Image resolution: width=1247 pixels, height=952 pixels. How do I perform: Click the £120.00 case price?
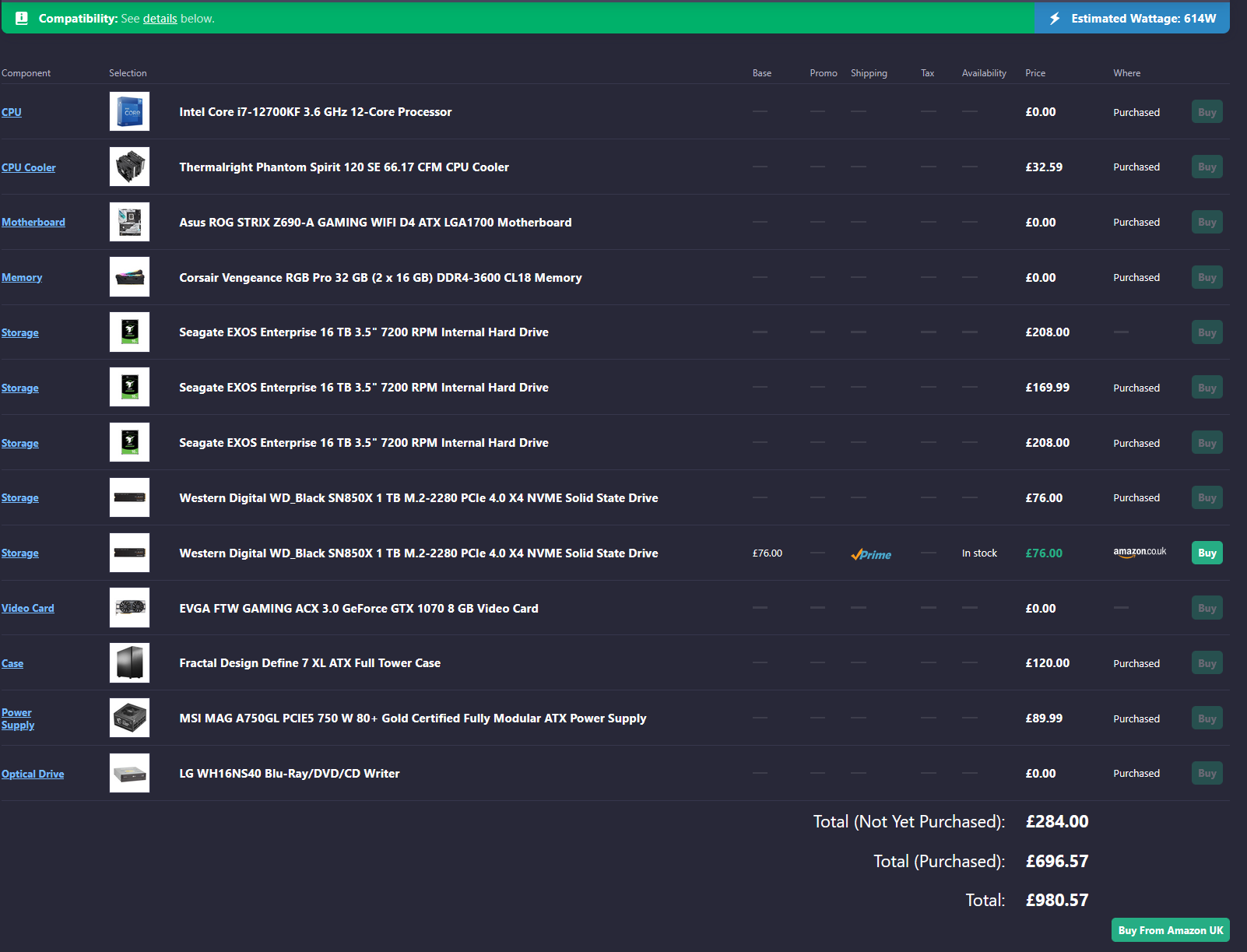(1048, 663)
